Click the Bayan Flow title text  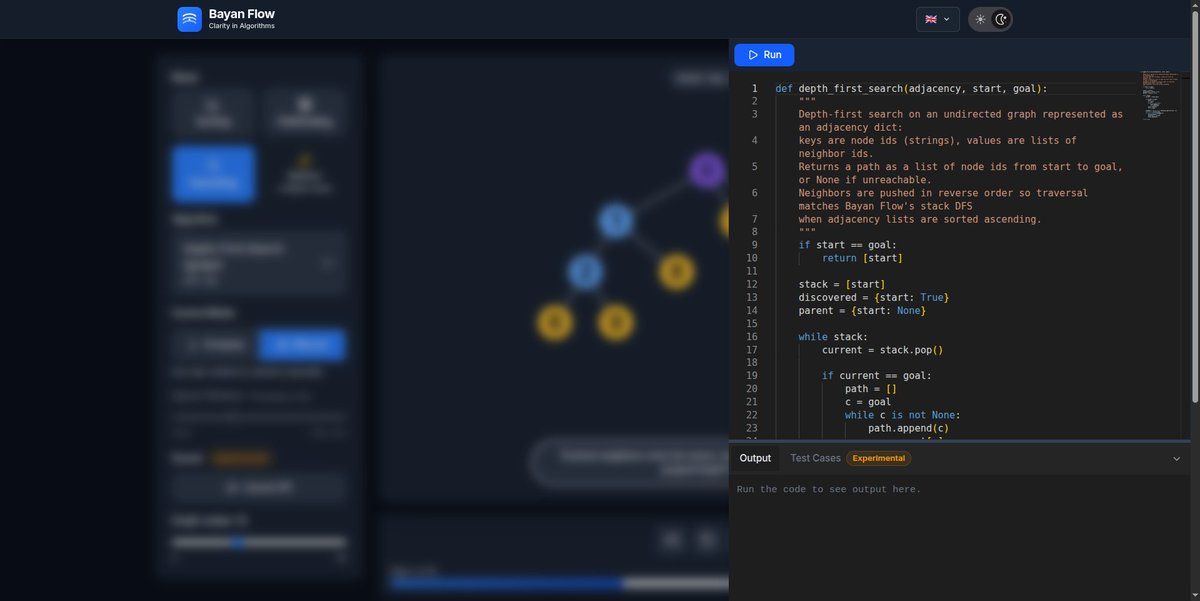coord(241,14)
